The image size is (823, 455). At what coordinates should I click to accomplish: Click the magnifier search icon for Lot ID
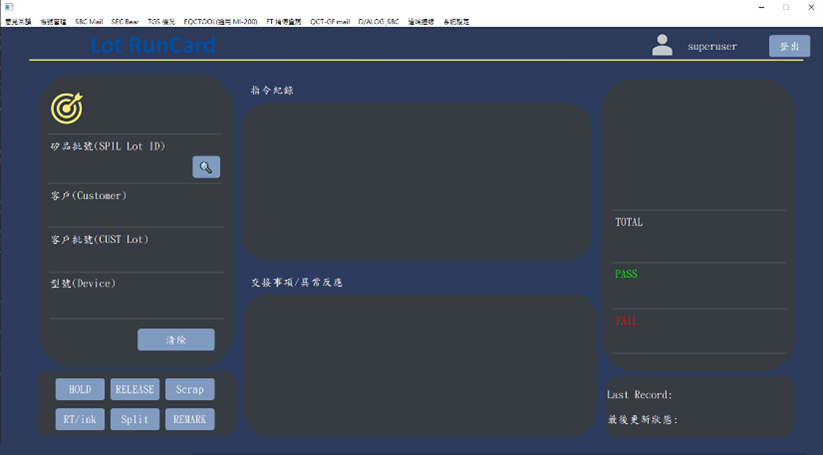point(206,167)
